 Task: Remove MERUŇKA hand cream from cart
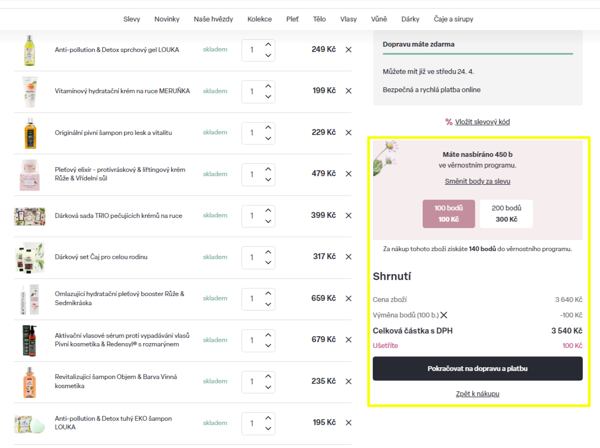(x=349, y=91)
